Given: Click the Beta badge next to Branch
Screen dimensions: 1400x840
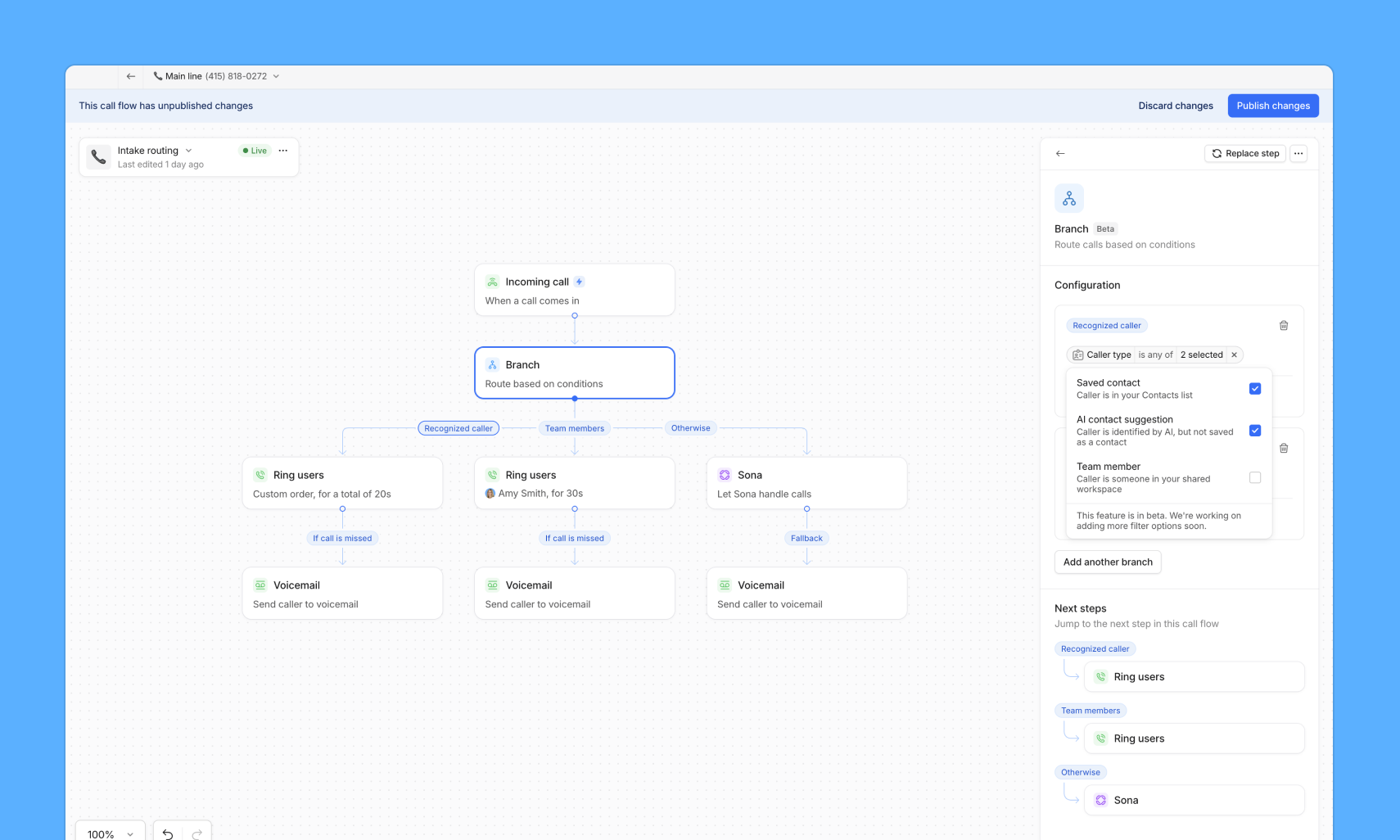Looking at the screenshot, I should pos(1105,229).
